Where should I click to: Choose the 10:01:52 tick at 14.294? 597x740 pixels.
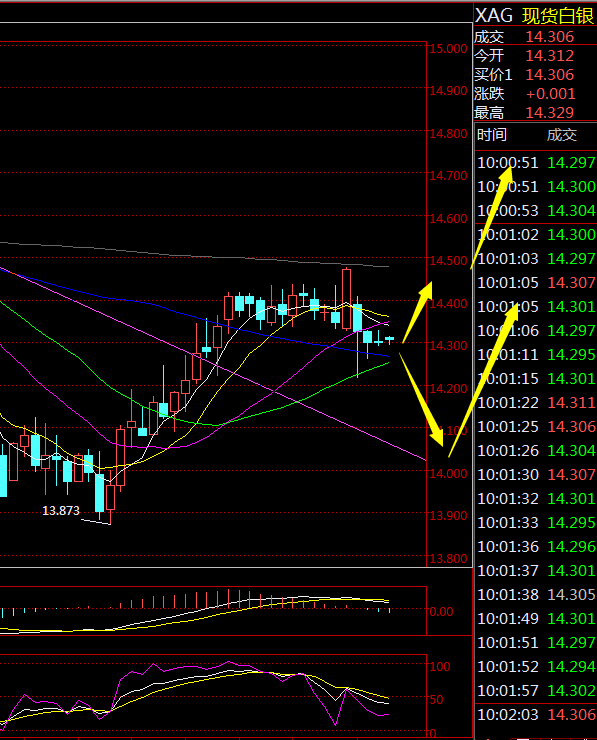(536, 667)
